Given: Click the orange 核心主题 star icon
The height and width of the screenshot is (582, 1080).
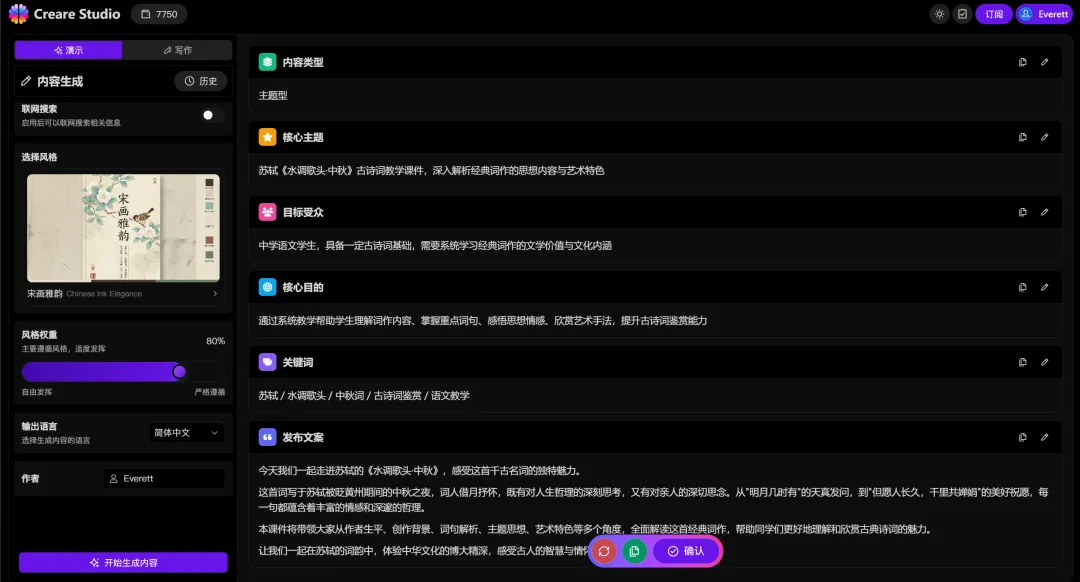Looking at the screenshot, I should pos(267,137).
